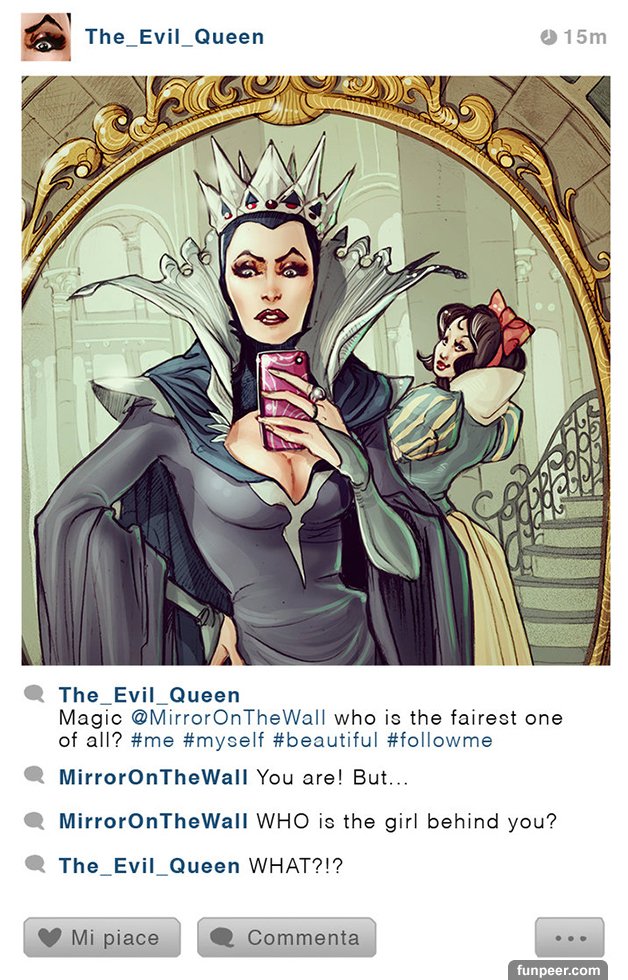The image size is (628, 980).
Task: Open the #beautiful hashtag
Action: [326, 740]
